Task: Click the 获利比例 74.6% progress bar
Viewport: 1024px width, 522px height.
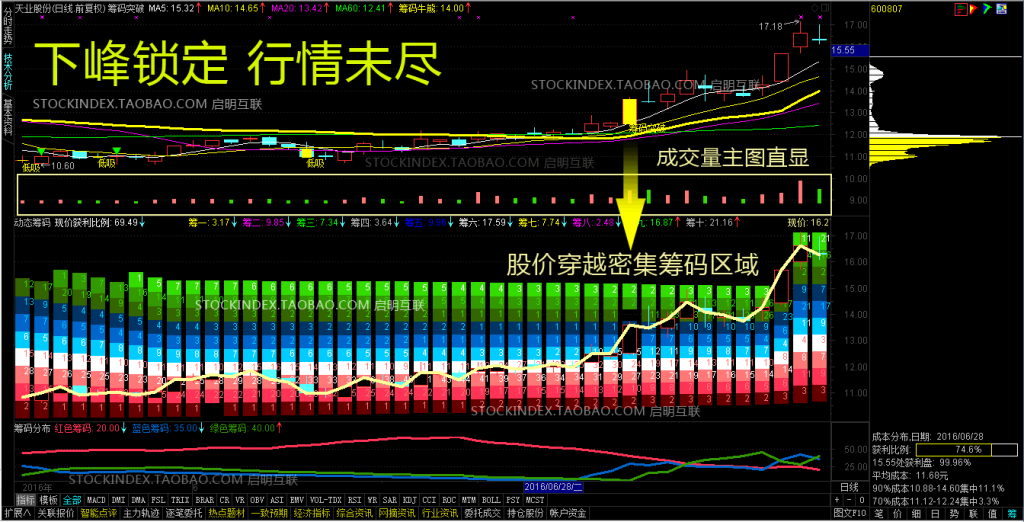Action: click(967, 449)
